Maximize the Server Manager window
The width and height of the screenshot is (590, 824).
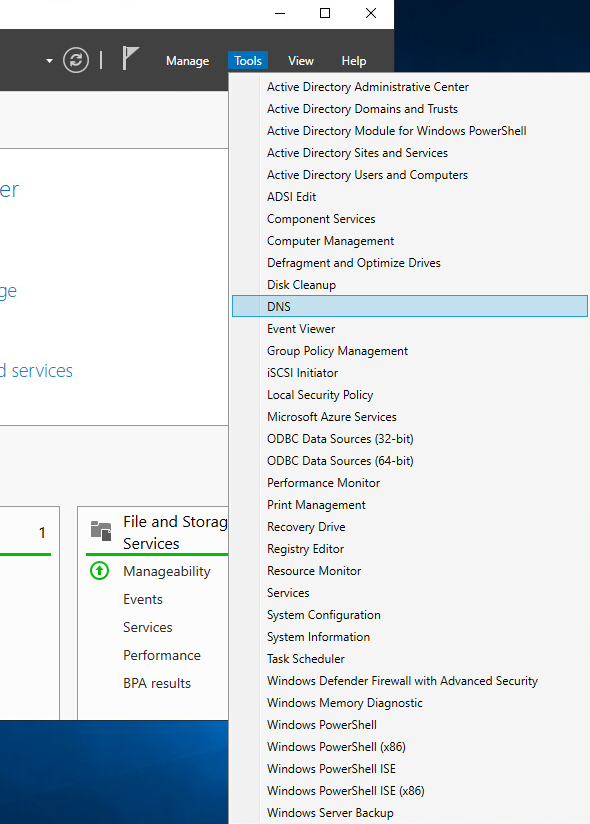click(325, 13)
